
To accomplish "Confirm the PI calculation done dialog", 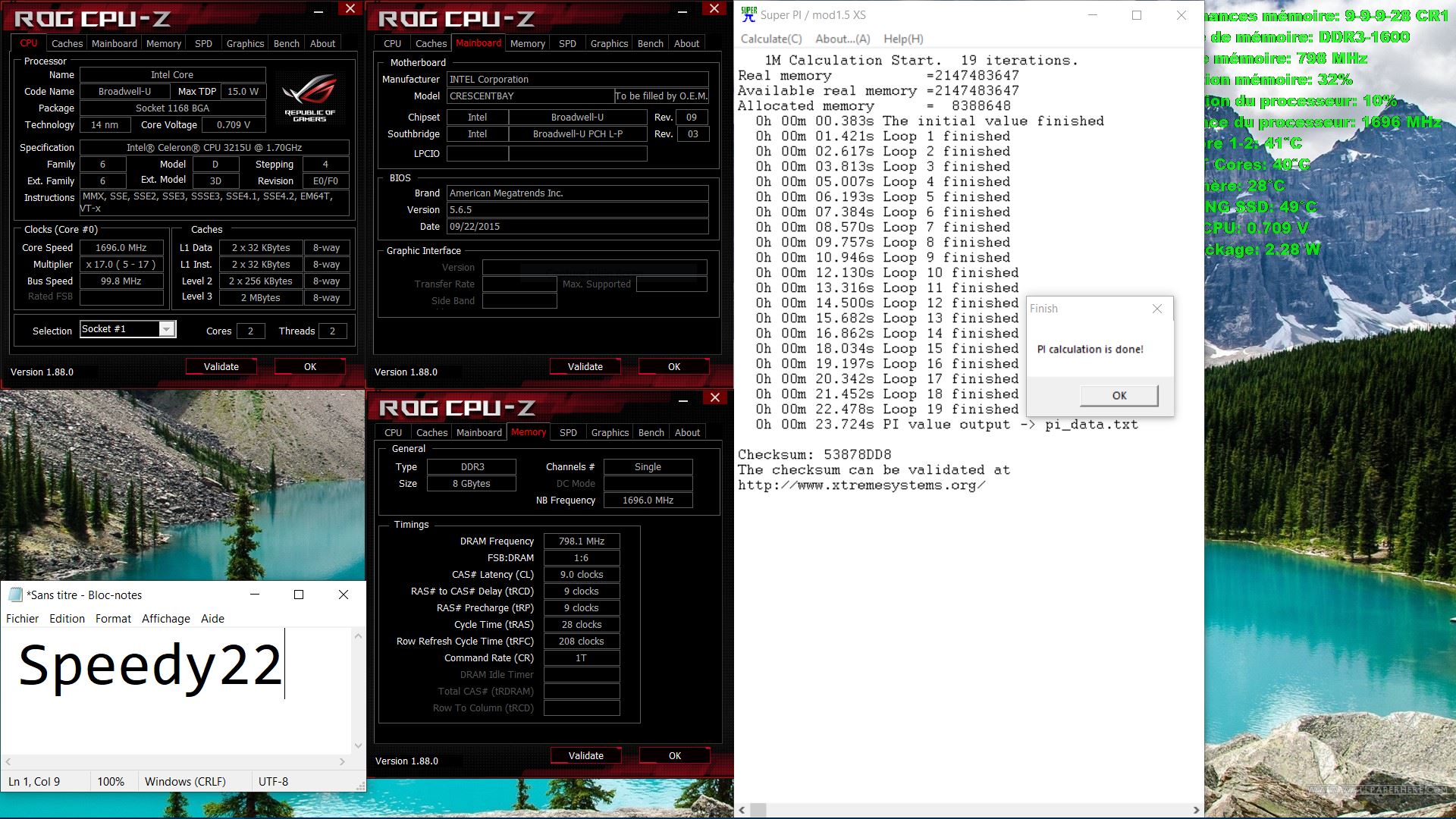I will [x=1119, y=395].
